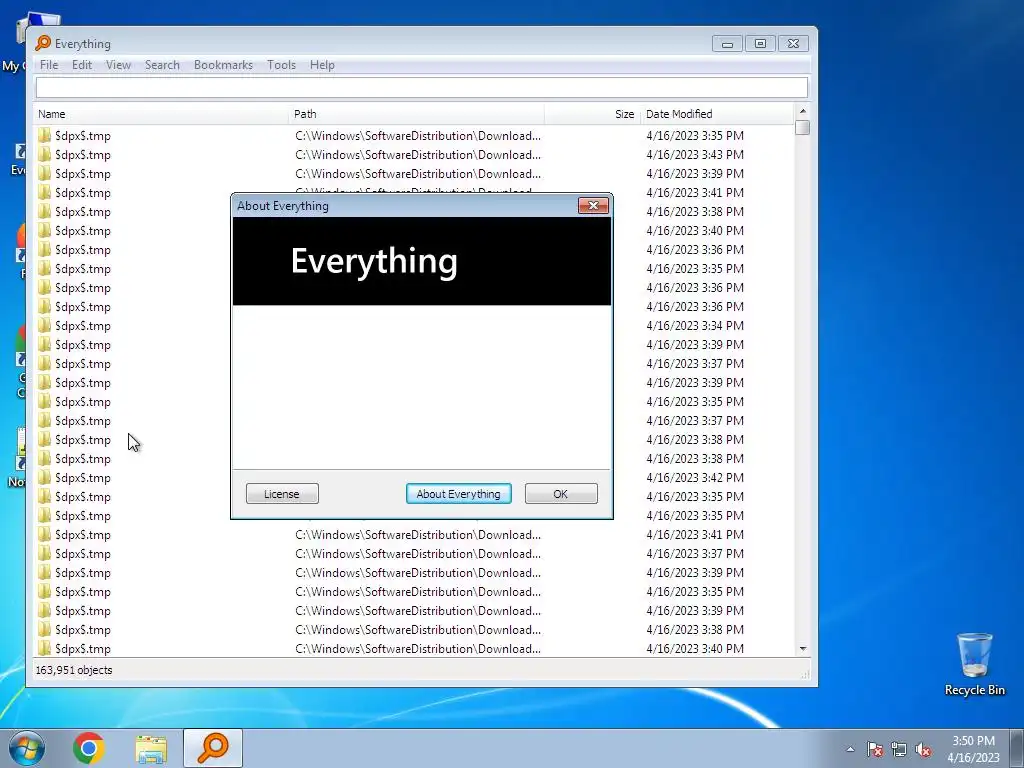This screenshot has width=1024, height=768.
Task: Click the status bar size grip
Action: 805,673
